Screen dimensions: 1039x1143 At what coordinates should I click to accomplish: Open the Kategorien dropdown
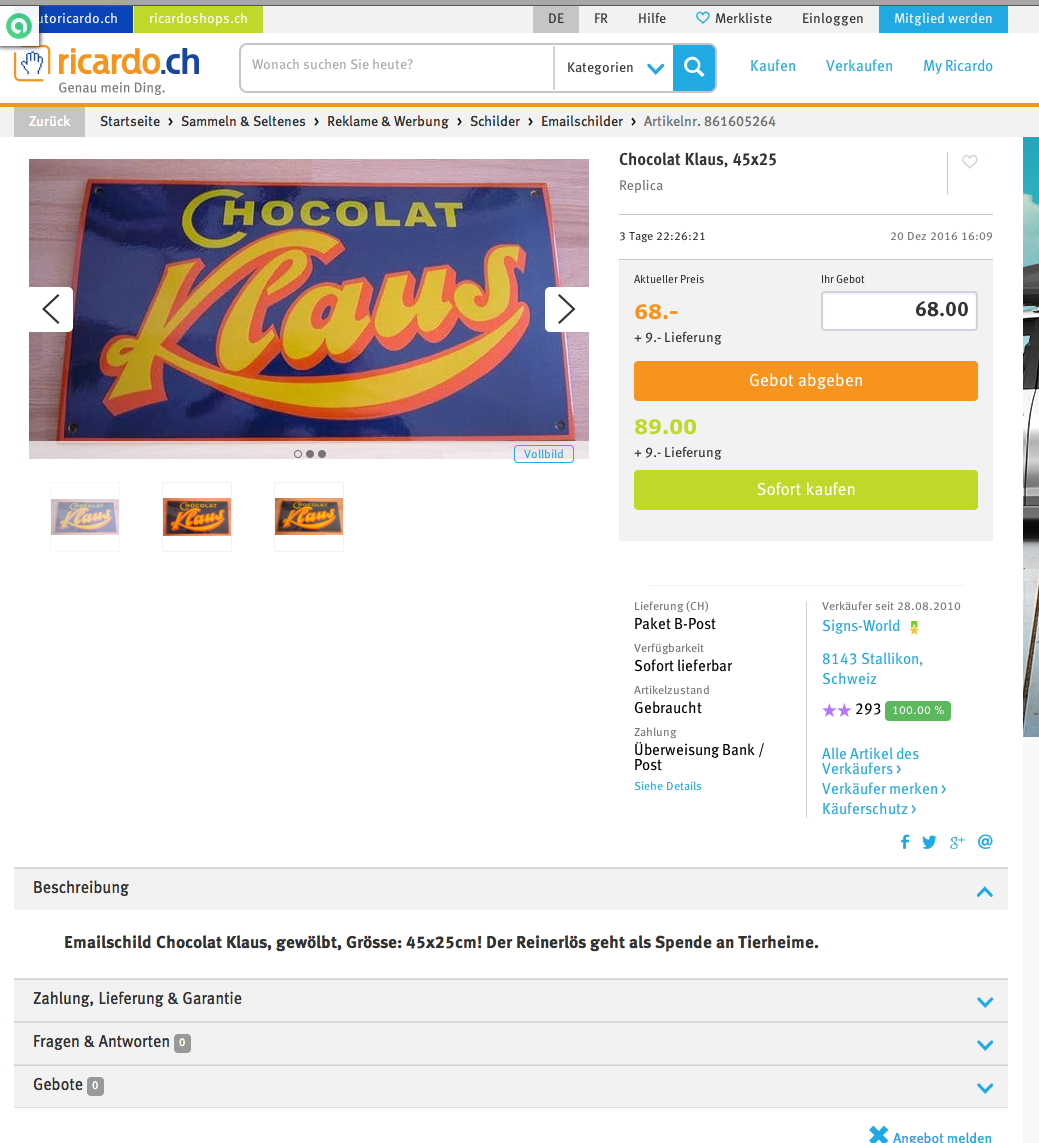tap(614, 68)
